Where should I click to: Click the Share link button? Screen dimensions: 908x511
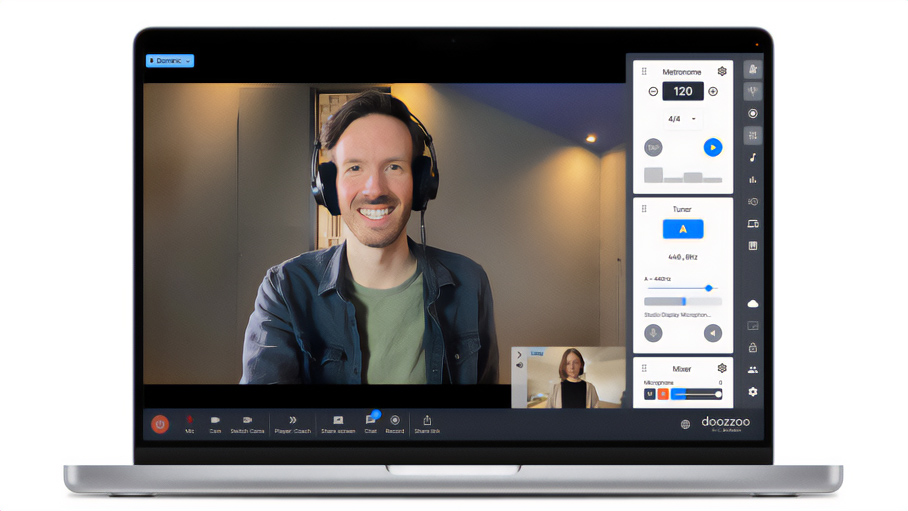coord(427,423)
